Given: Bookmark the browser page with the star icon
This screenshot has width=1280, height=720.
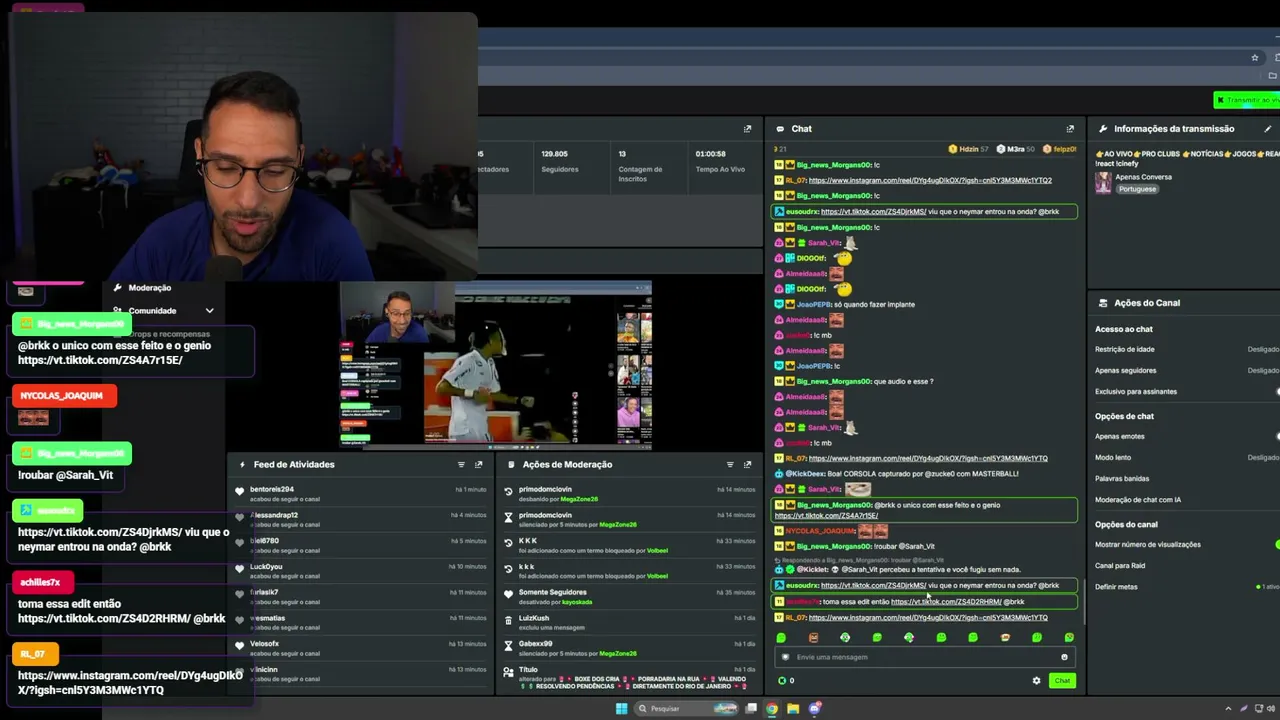Looking at the screenshot, I should pos(1255,58).
